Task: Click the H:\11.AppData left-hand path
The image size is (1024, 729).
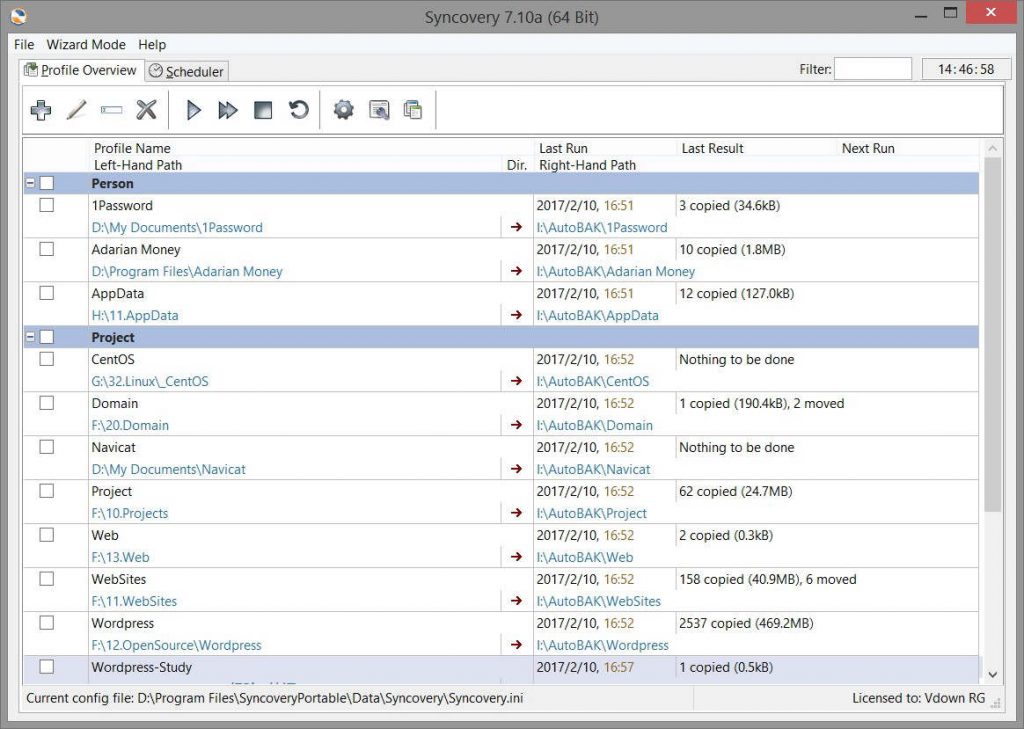Action: pos(135,315)
